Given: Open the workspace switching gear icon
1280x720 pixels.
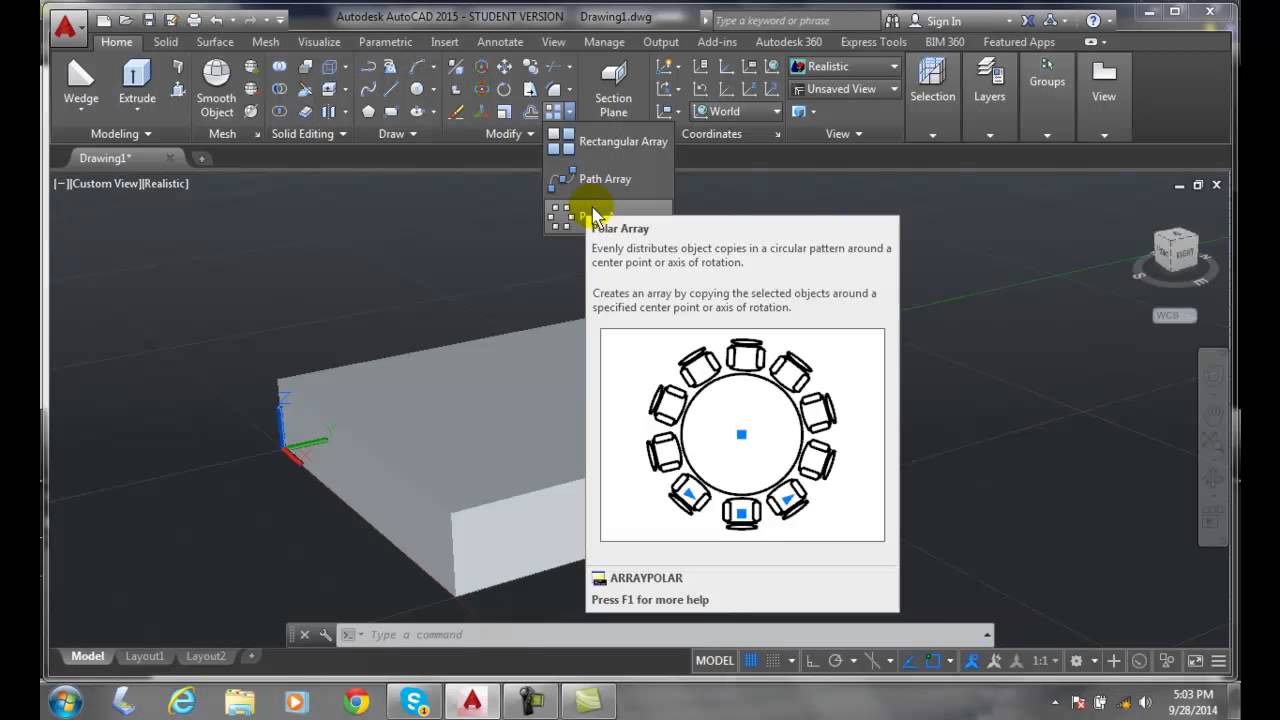Looking at the screenshot, I should pyautogui.click(x=1076, y=661).
